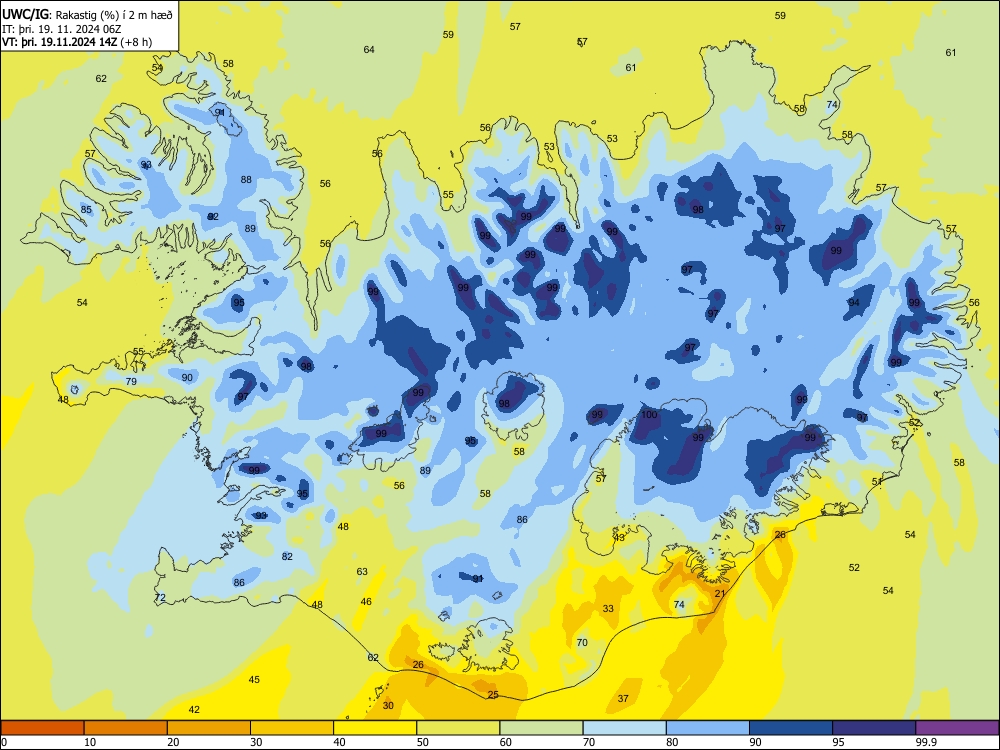
Task: Click the '79' value on the peninsula
Action: pyautogui.click(x=131, y=382)
